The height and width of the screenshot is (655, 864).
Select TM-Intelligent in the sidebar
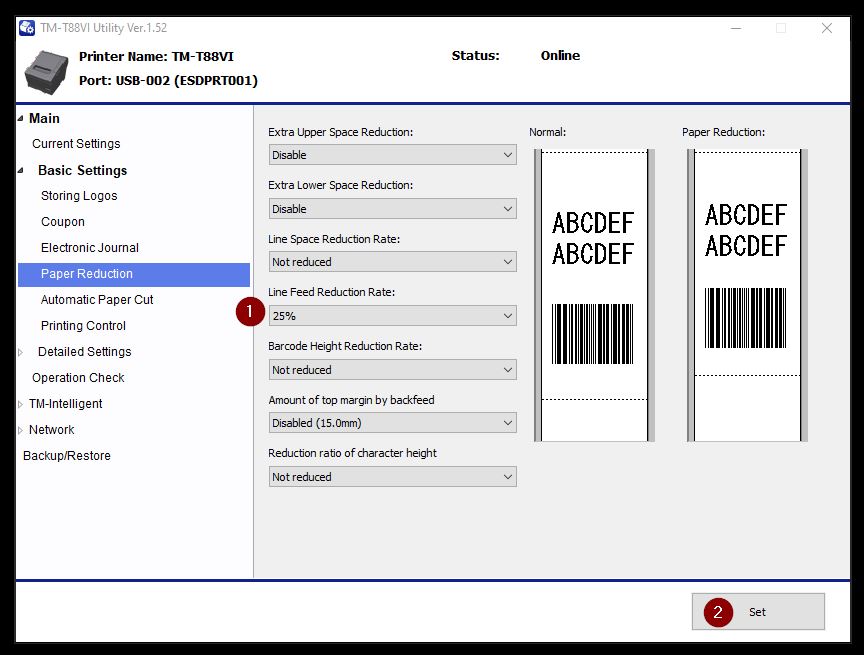coord(66,404)
